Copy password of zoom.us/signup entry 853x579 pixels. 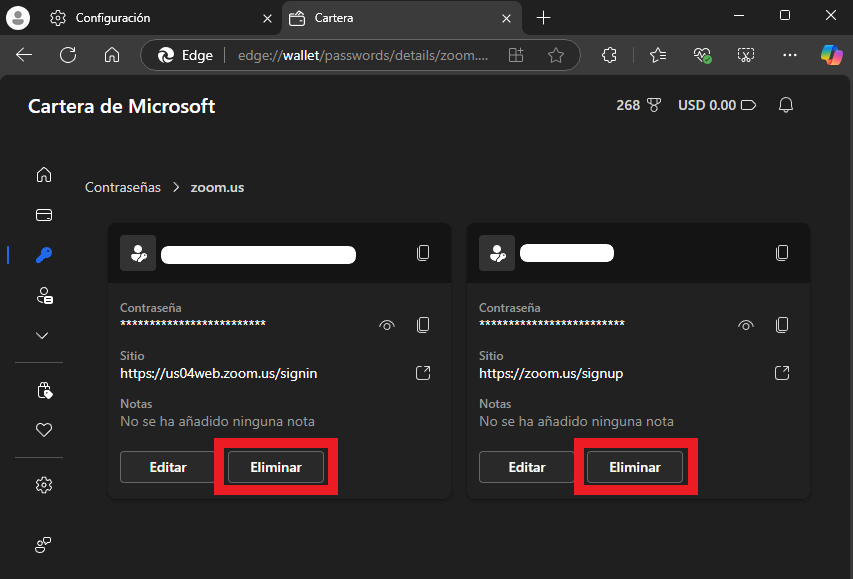(x=782, y=325)
